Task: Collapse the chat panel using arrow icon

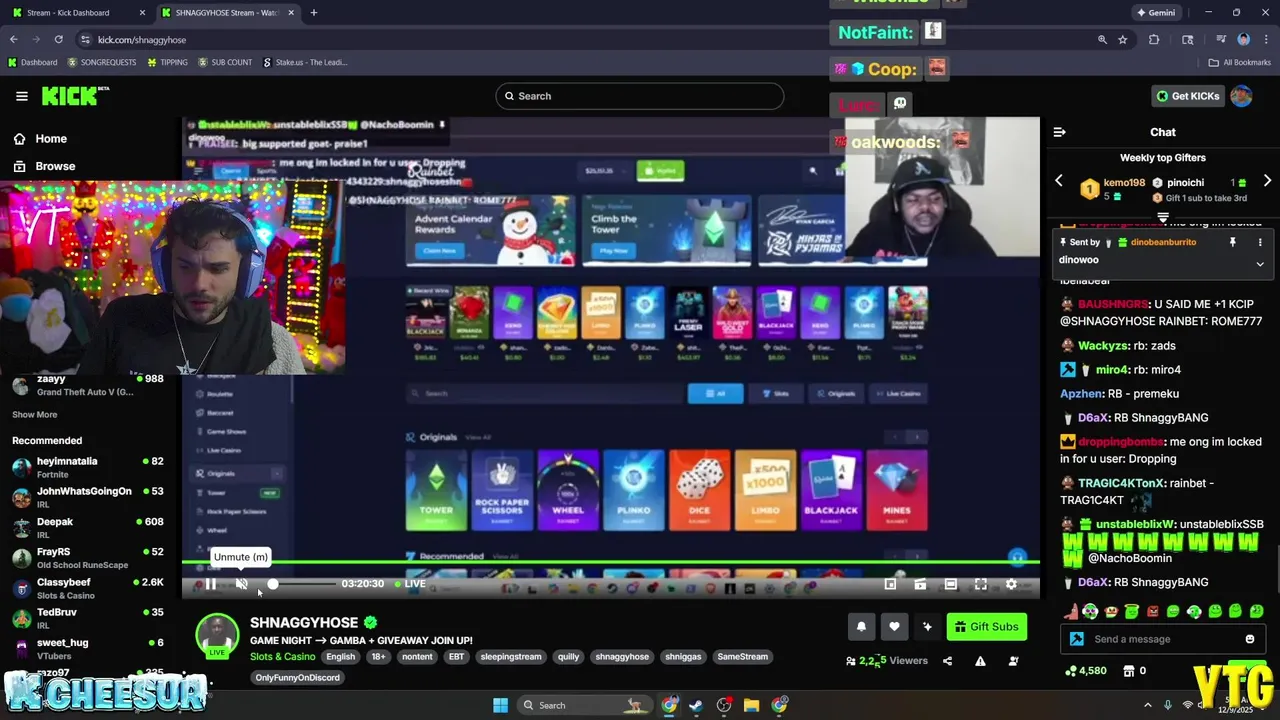Action: [x=1060, y=132]
